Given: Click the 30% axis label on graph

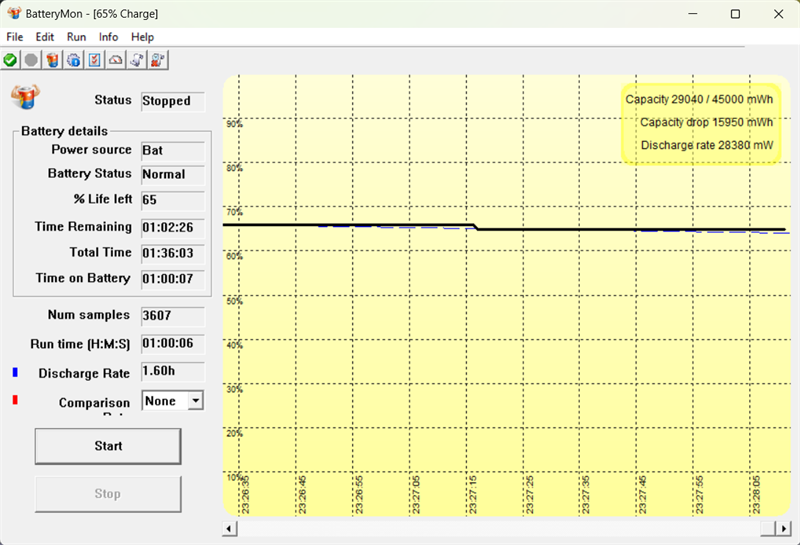Looking at the screenshot, I should coord(235,389).
